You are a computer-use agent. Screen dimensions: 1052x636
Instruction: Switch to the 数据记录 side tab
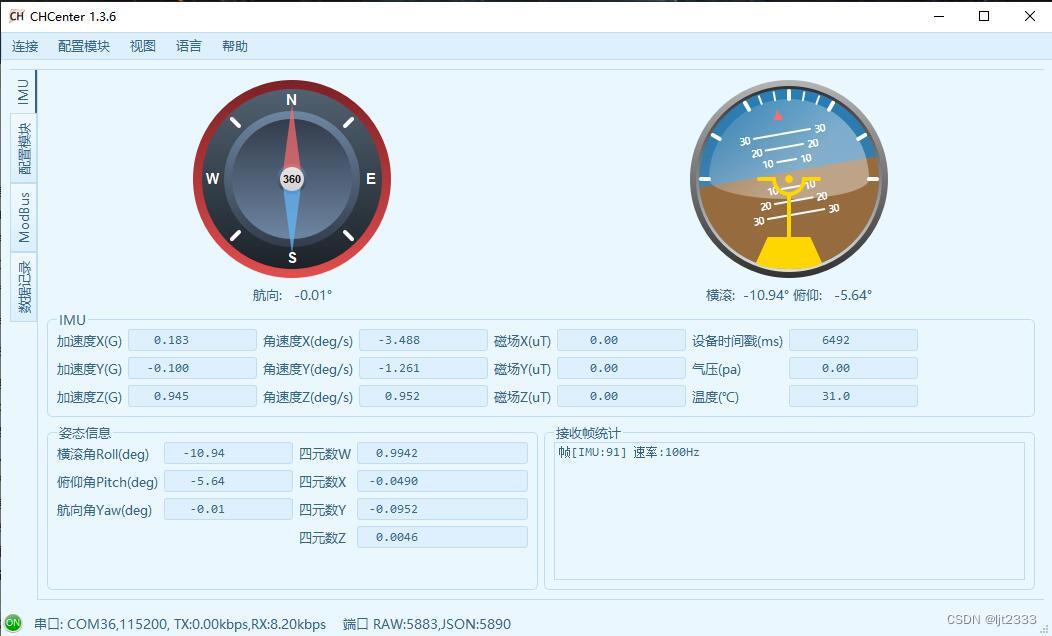pos(23,287)
